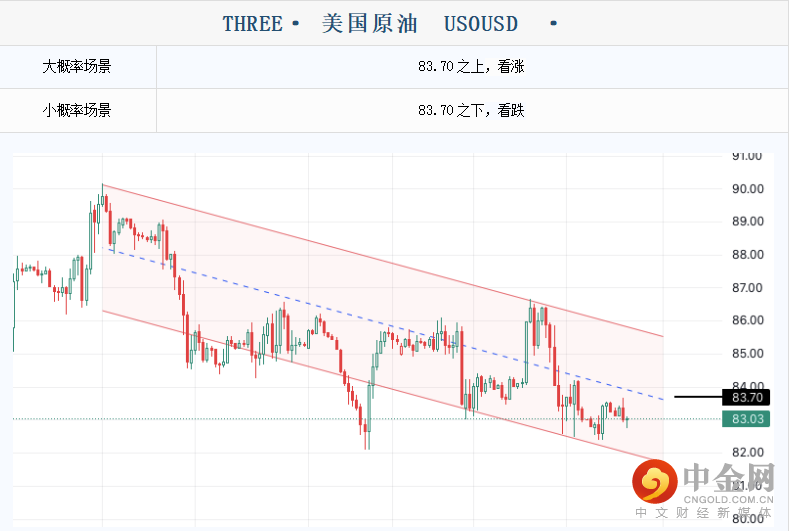789x531 pixels.
Task: Click the 中金网 red-gold swirl logo icon
Action: tap(655, 483)
